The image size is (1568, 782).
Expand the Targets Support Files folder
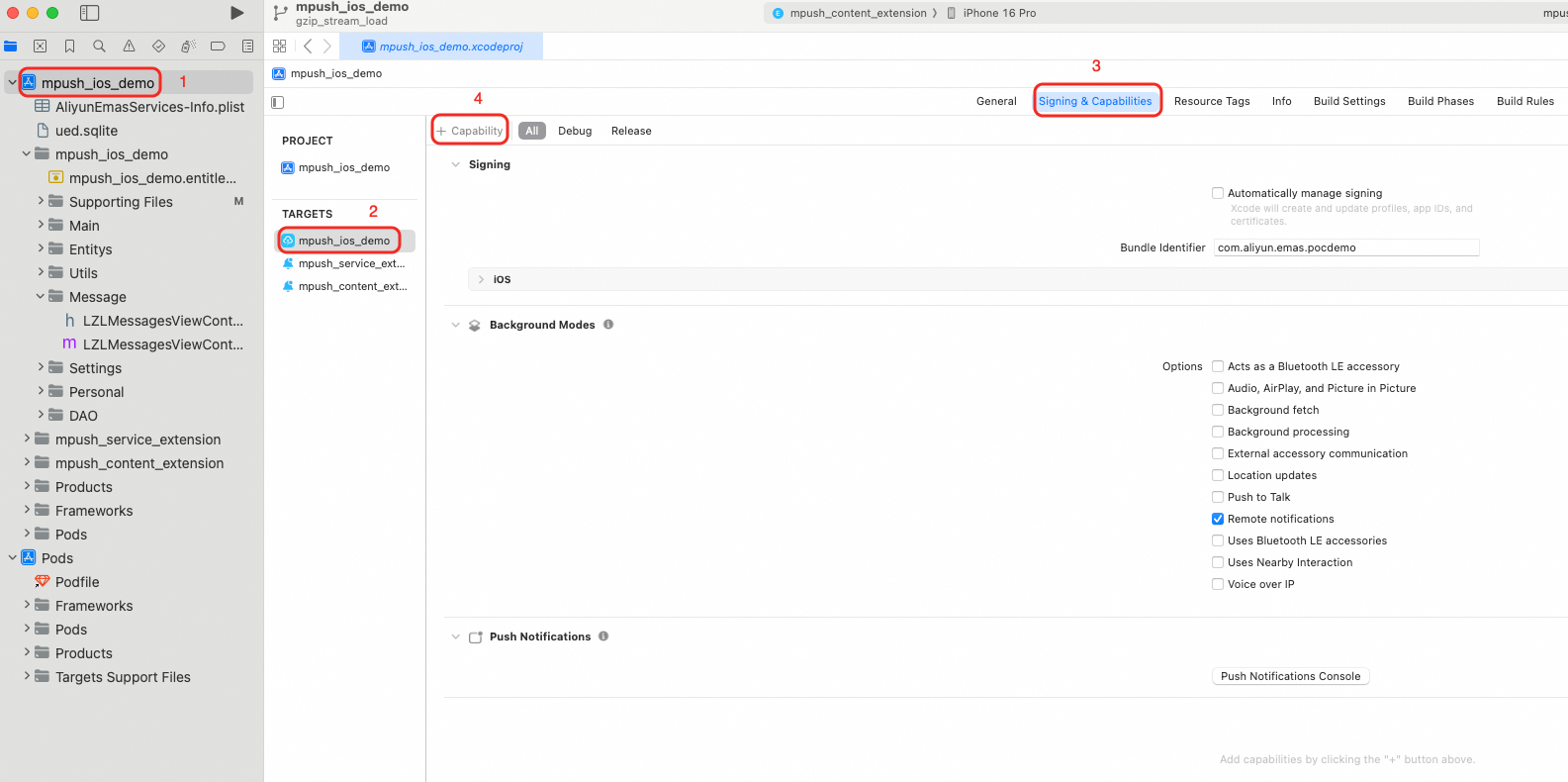click(27, 676)
